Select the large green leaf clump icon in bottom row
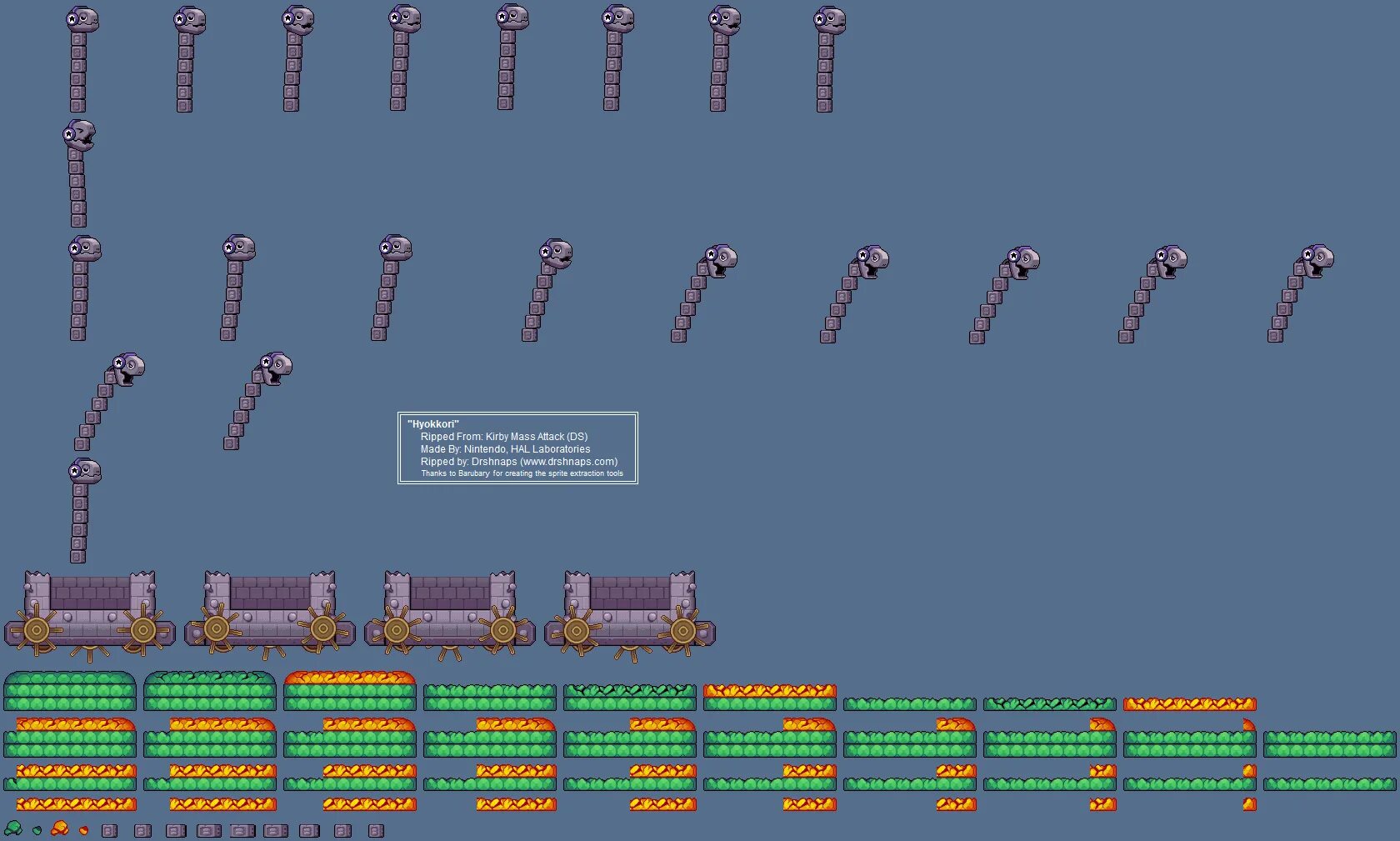This screenshot has width=1400, height=841. pyautogui.click(x=12, y=828)
